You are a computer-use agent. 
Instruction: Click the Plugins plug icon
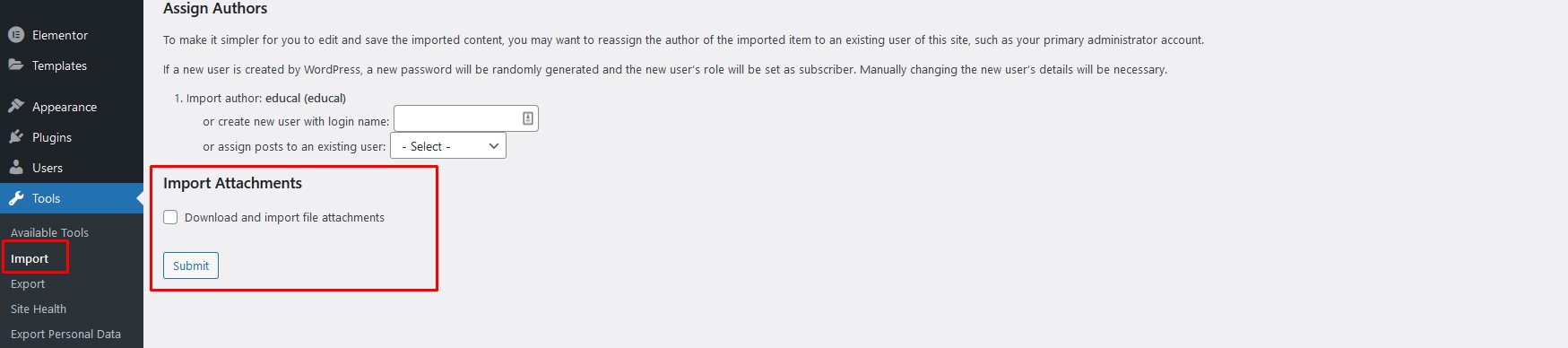pos(16,136)
